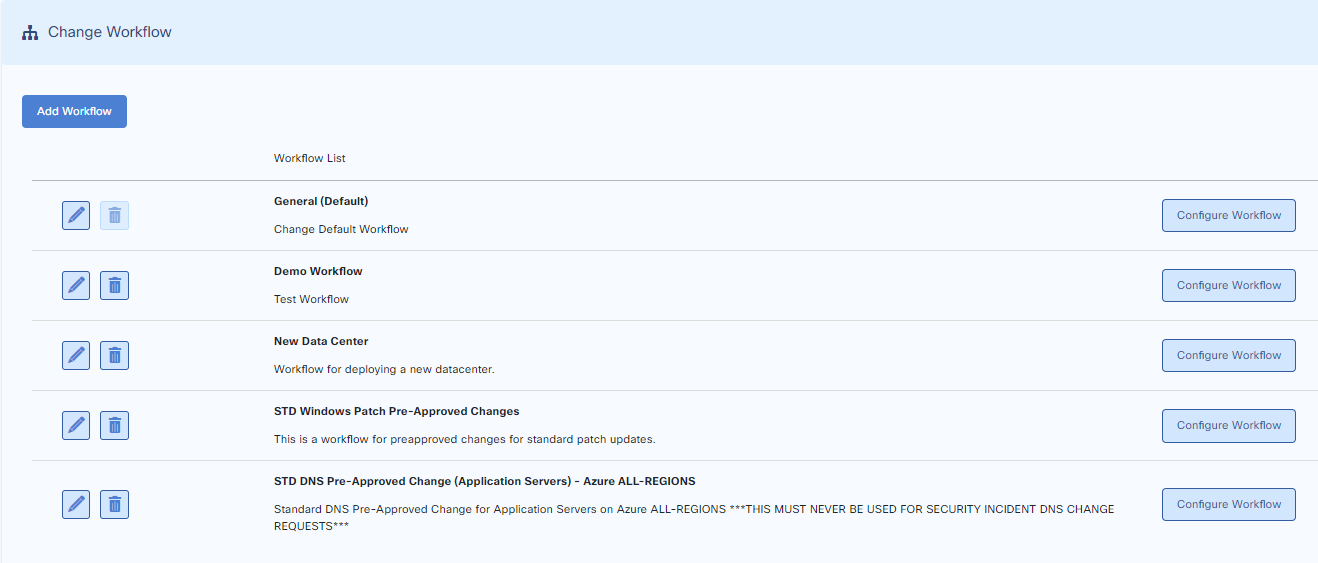Configure the General (Default) workflow

click(1228, 215)
